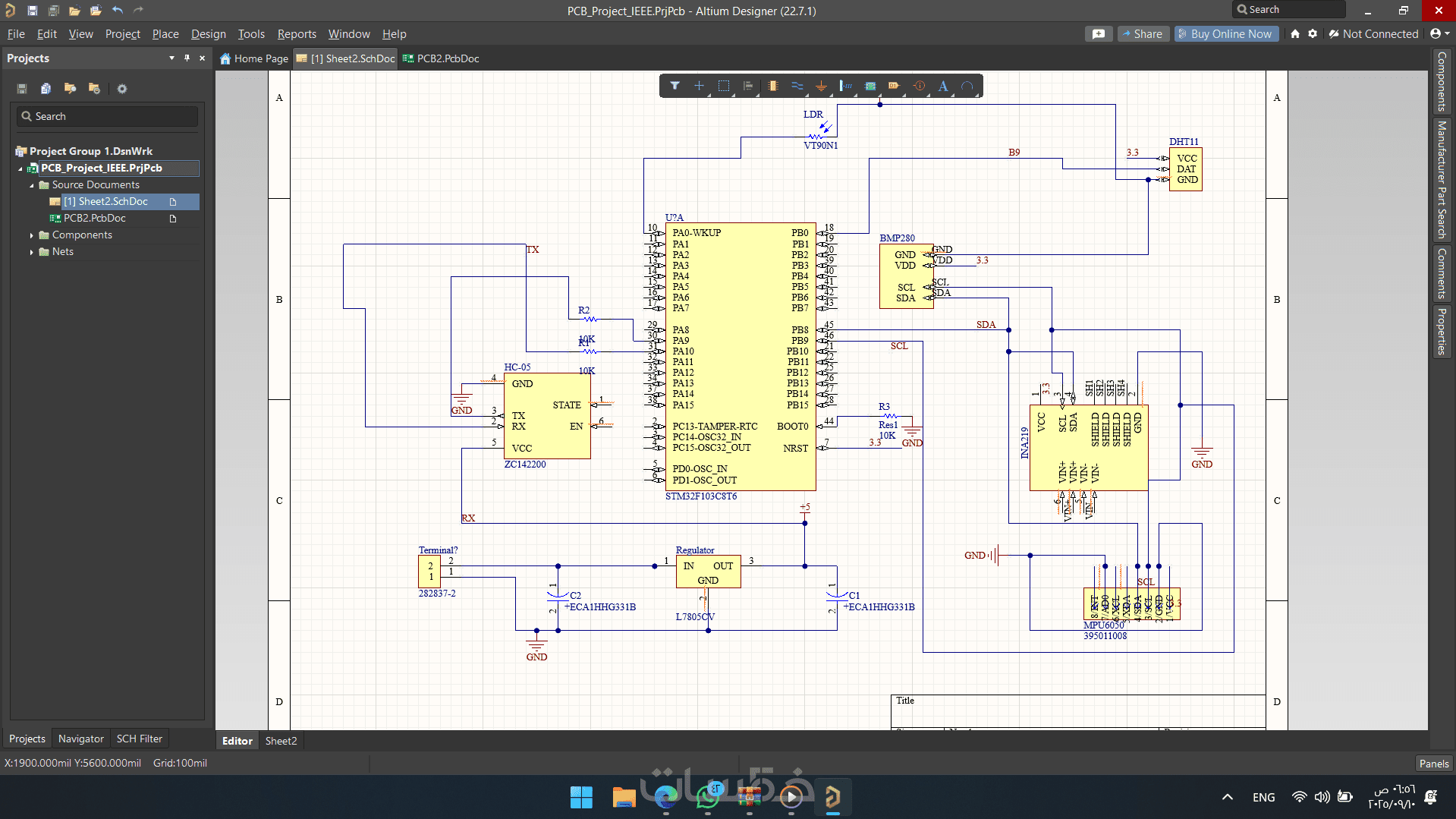The image size is (1456, 819).
Task: Click the Place Wire tool icon
Action: pyautogui.click(x=797, y=86)
